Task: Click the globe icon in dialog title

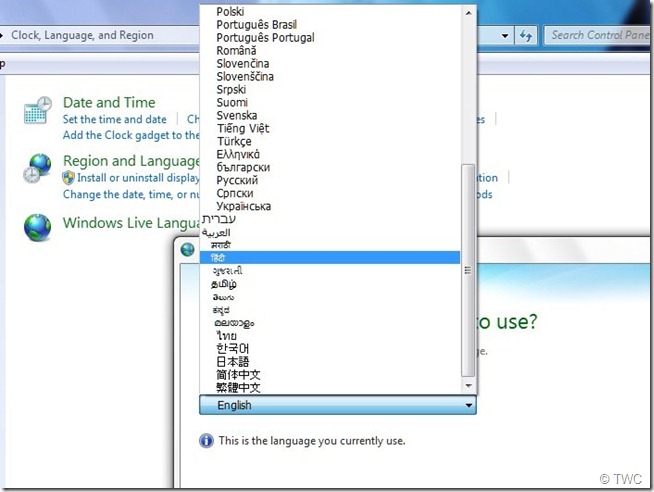Action: [x=188, y=249]
